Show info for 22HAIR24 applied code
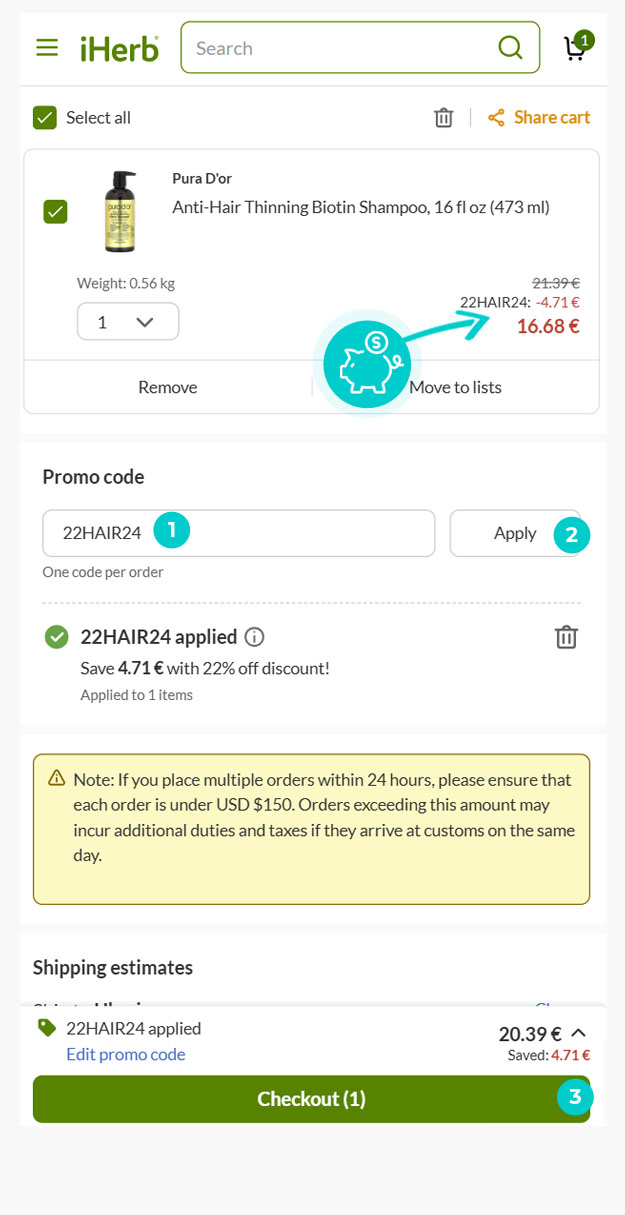The image size is (625, 1215). point(255,637)
